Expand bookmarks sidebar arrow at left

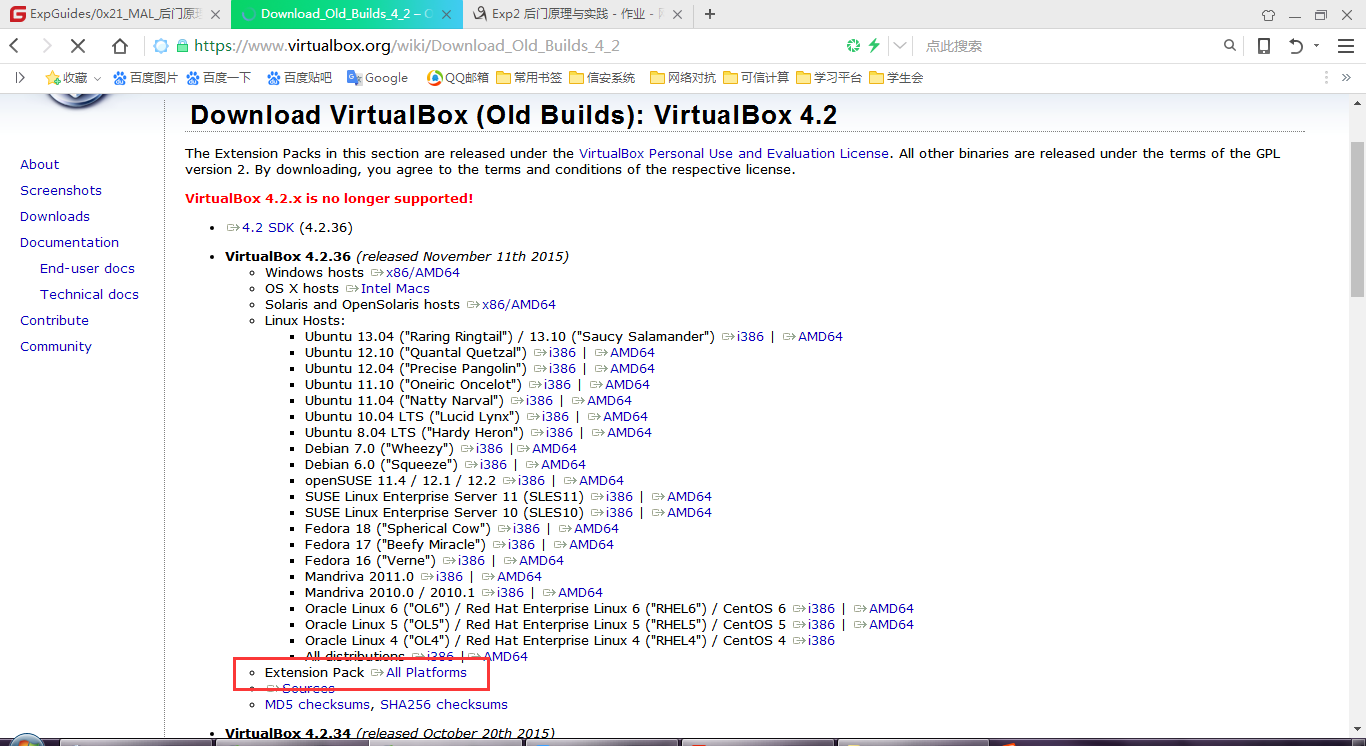[19, 77]
